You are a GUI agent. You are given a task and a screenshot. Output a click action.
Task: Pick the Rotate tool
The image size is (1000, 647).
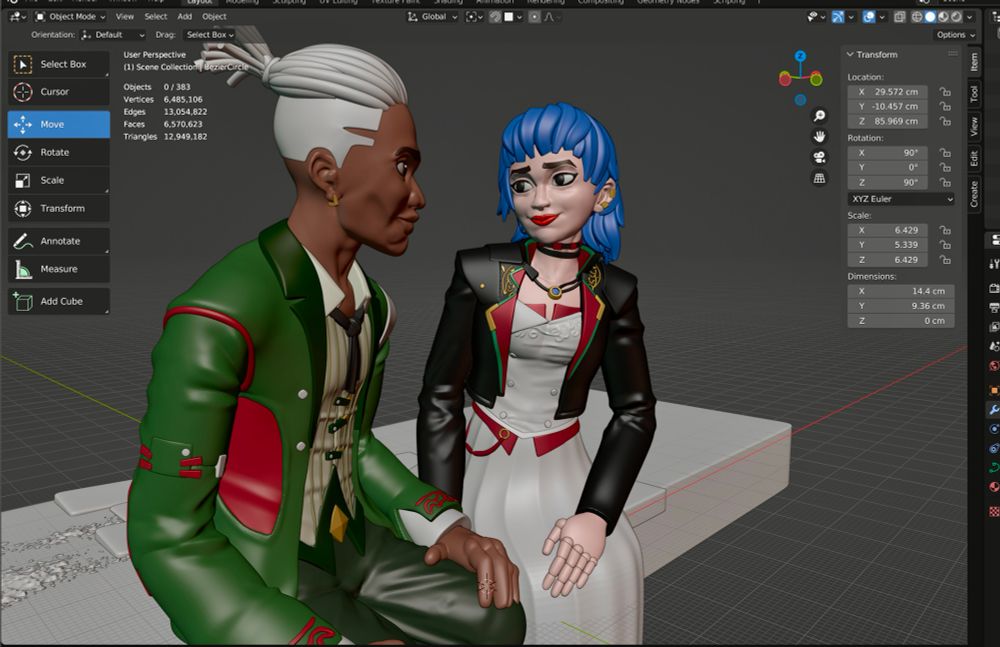click(x=59, y=152)
